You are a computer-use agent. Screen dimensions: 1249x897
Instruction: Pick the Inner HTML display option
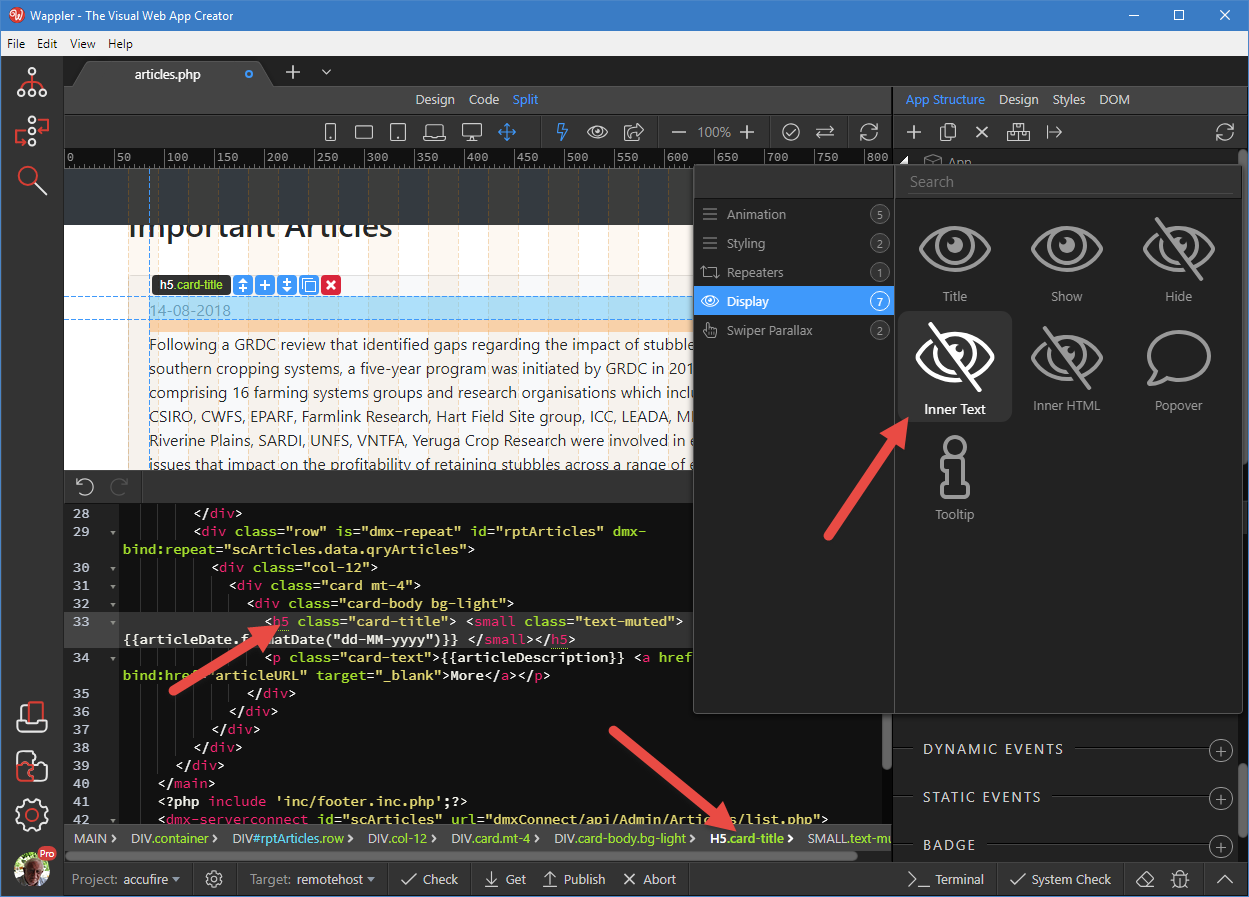[1066, 365]
